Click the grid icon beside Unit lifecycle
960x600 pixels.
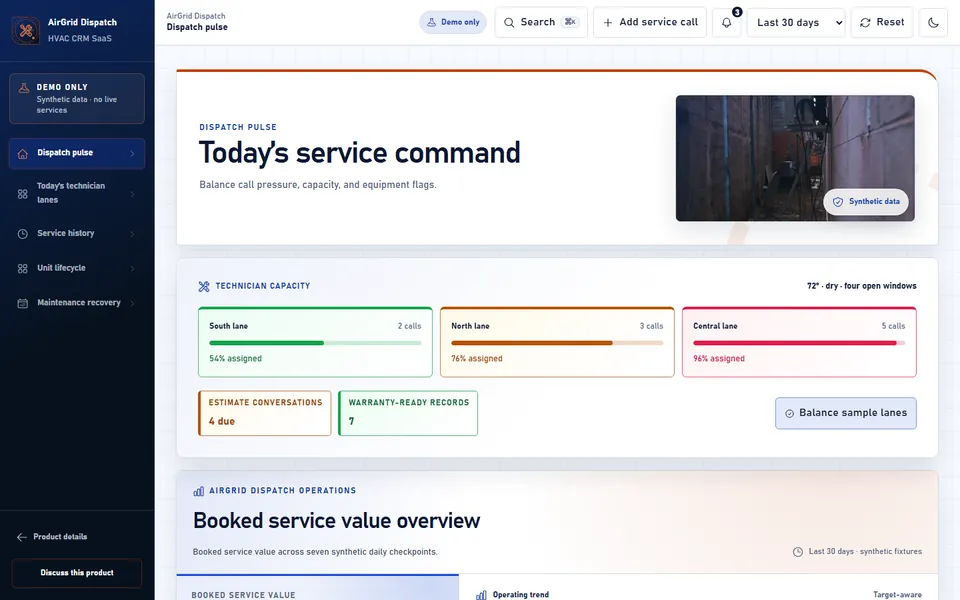coord(23,268)
